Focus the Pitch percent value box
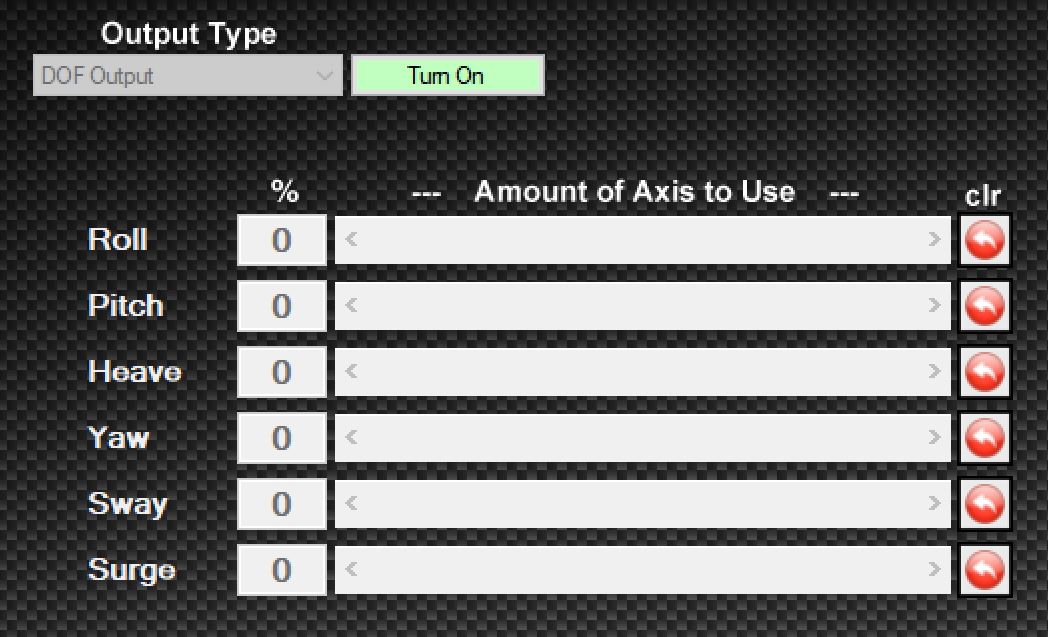 [x=282, y=306]
